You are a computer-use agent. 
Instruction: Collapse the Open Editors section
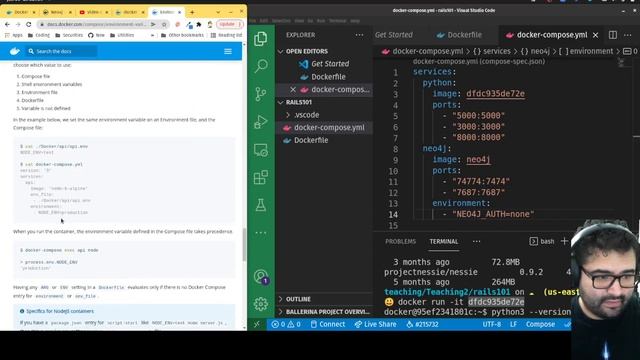[280, 51]
